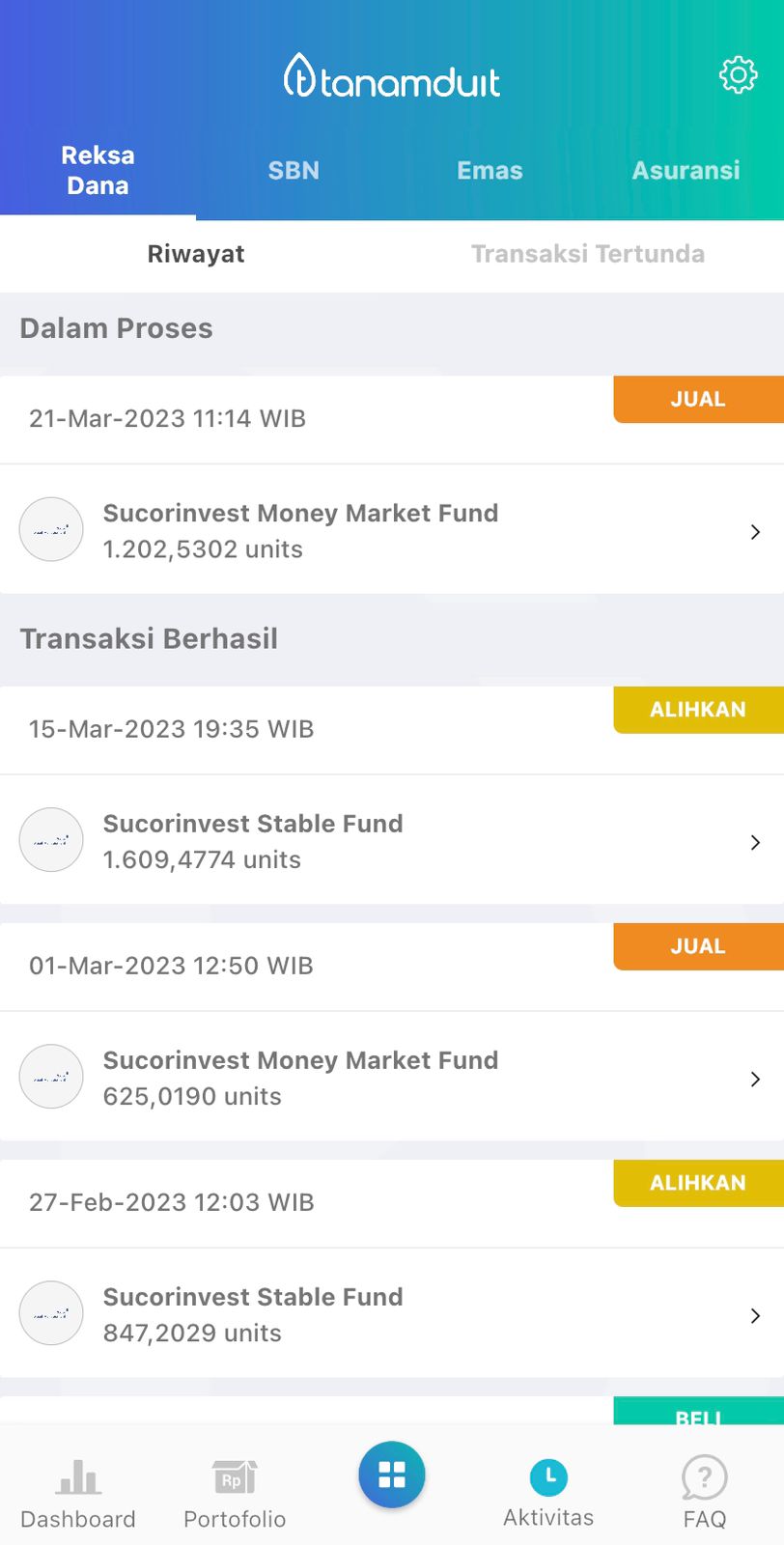Image resolution: width=784 pixels, height=1545 pixels.
Task: Open the 01-Mar-2023 Sucorinvest Money Market Fund row
Action: click(x=386, y=1078)
